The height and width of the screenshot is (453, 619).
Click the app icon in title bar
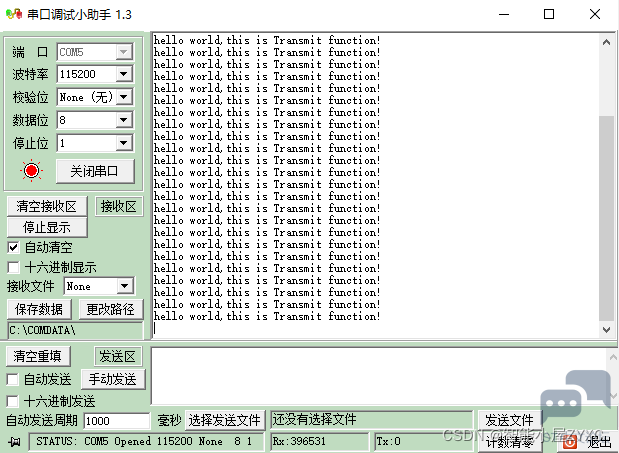[14, 14]
